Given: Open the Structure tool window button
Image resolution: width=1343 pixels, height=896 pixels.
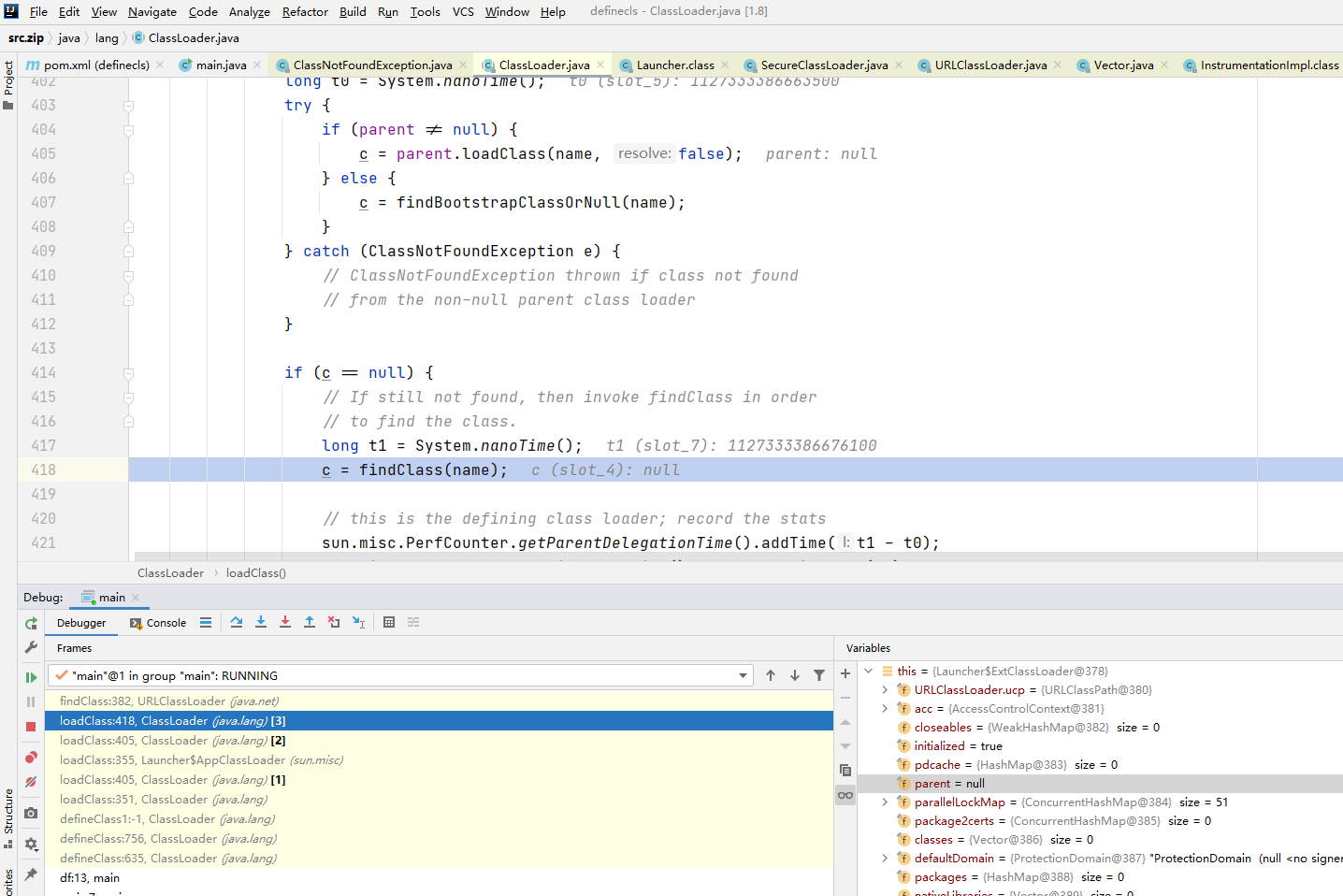Looking at the screenshot, I should pyautogui.click(x=8, y=817).
